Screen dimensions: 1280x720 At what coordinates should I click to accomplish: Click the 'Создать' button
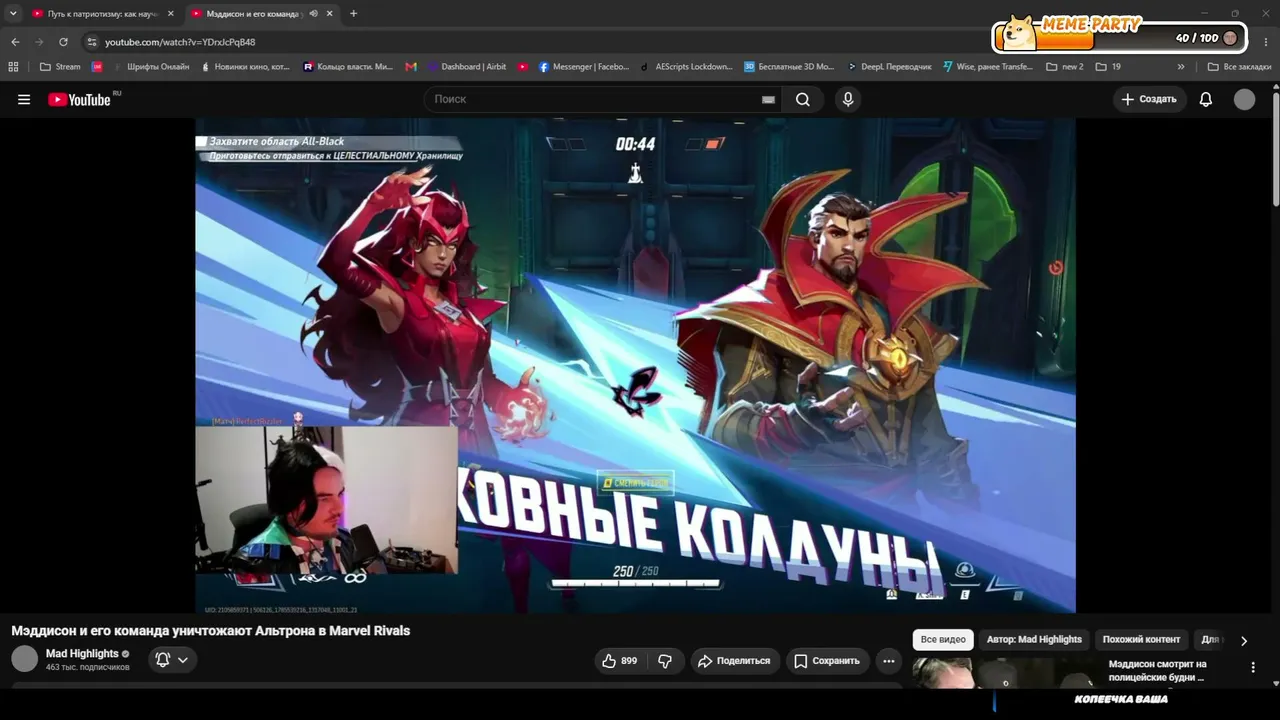coord(1149,99)
